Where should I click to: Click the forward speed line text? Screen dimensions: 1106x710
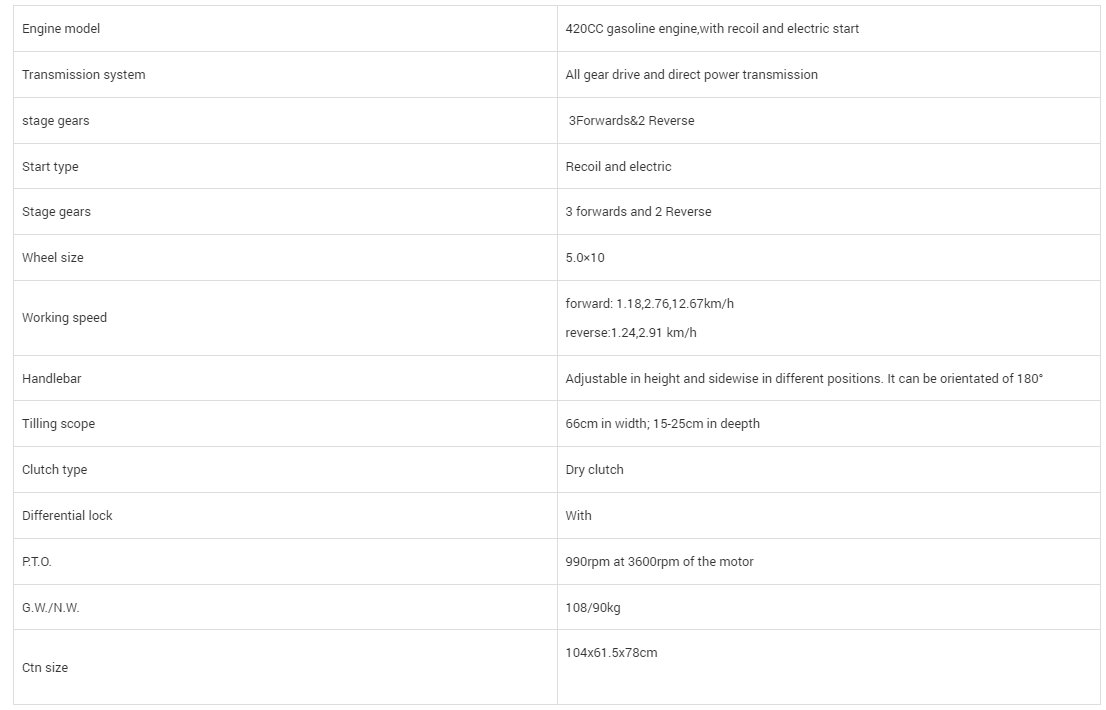(x=656, y=304)
